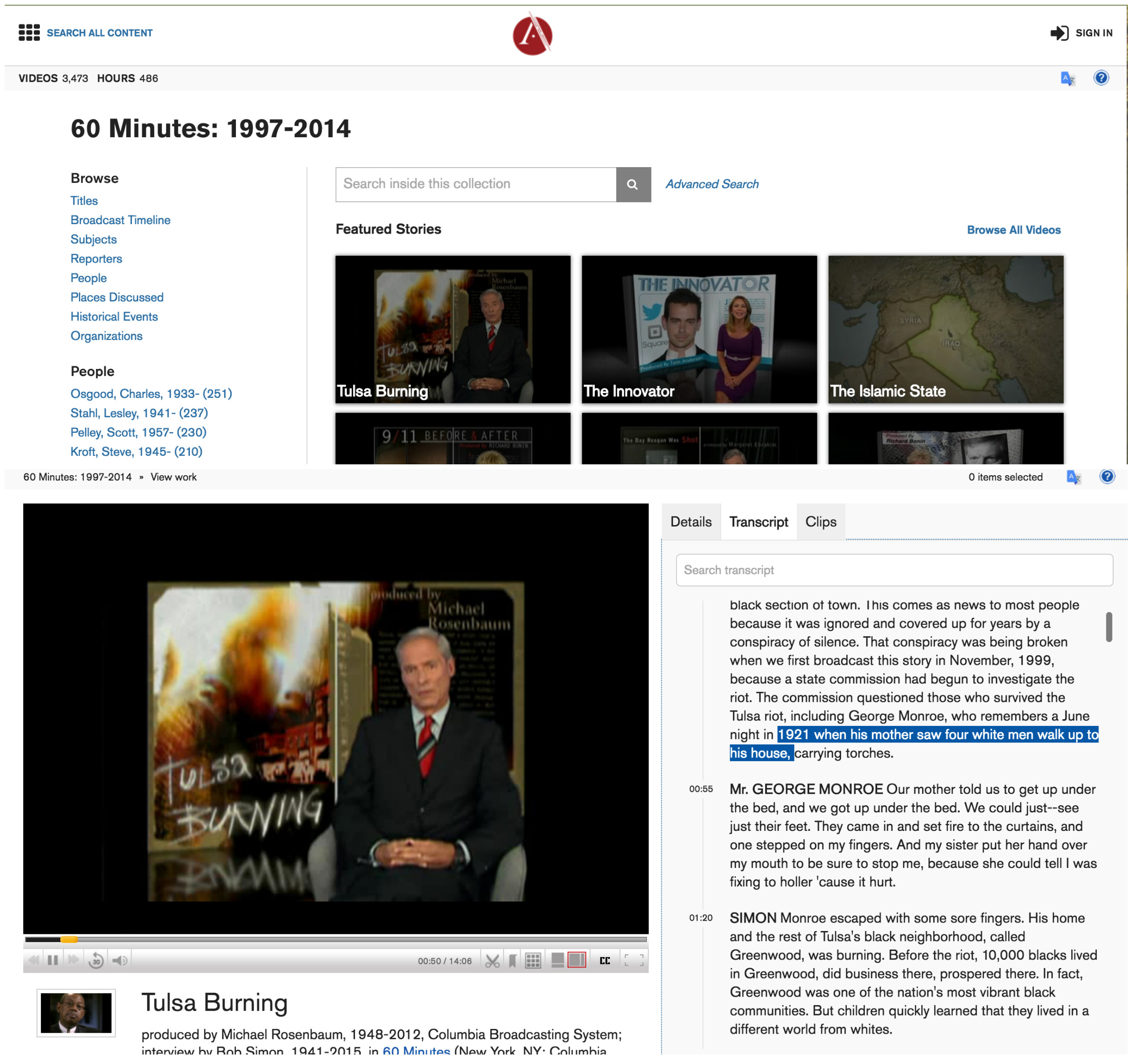This screenshot has width=1132, height=1064.
Task: Open translate icon in the Videos/Hours bar
Action: (1067, 78)
